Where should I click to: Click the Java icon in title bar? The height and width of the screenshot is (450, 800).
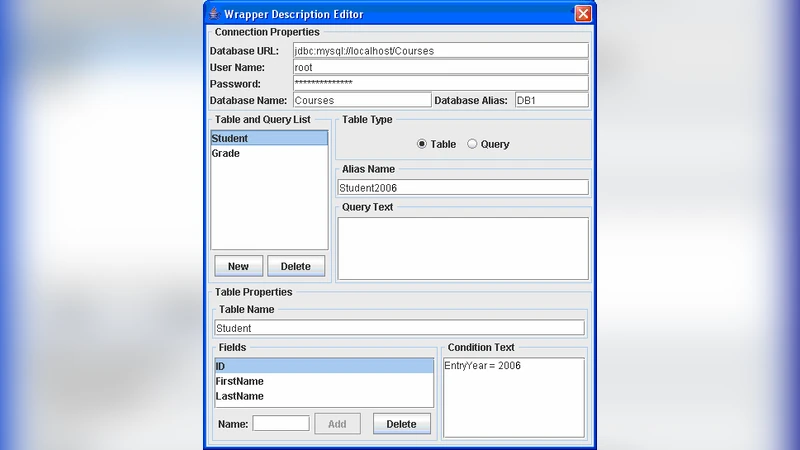click(214, 14)
